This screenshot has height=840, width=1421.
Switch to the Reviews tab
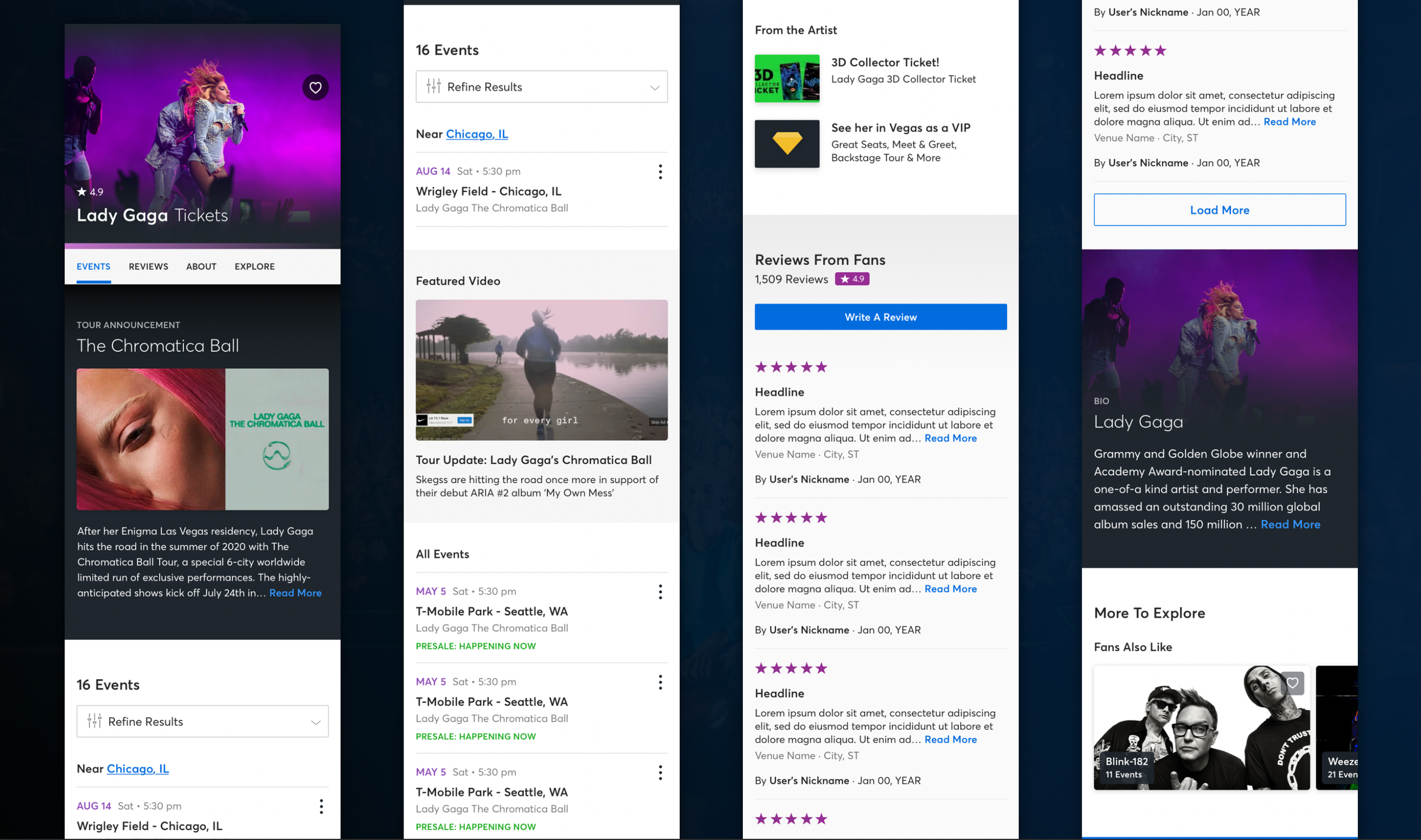pyautogui.click(x=148, y=267)
